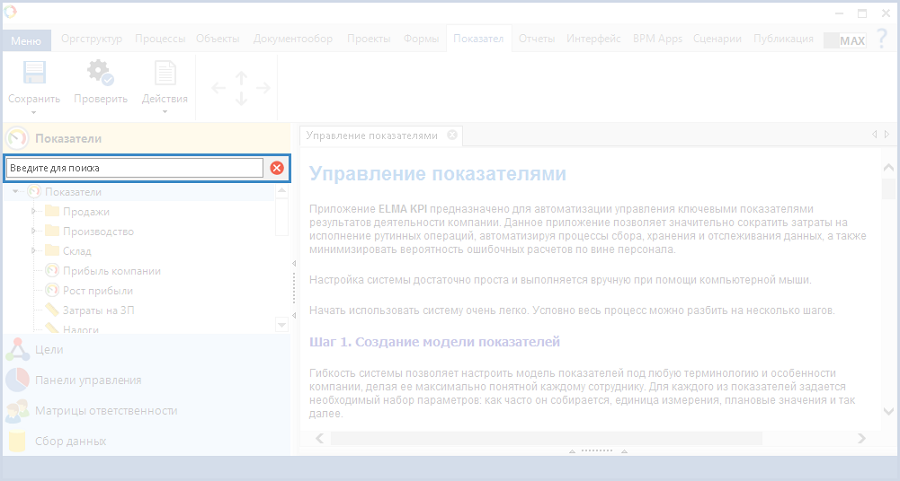Screen dimensions: 900x481
Task: Open the Меню button
Action: (x=26, y=41)
